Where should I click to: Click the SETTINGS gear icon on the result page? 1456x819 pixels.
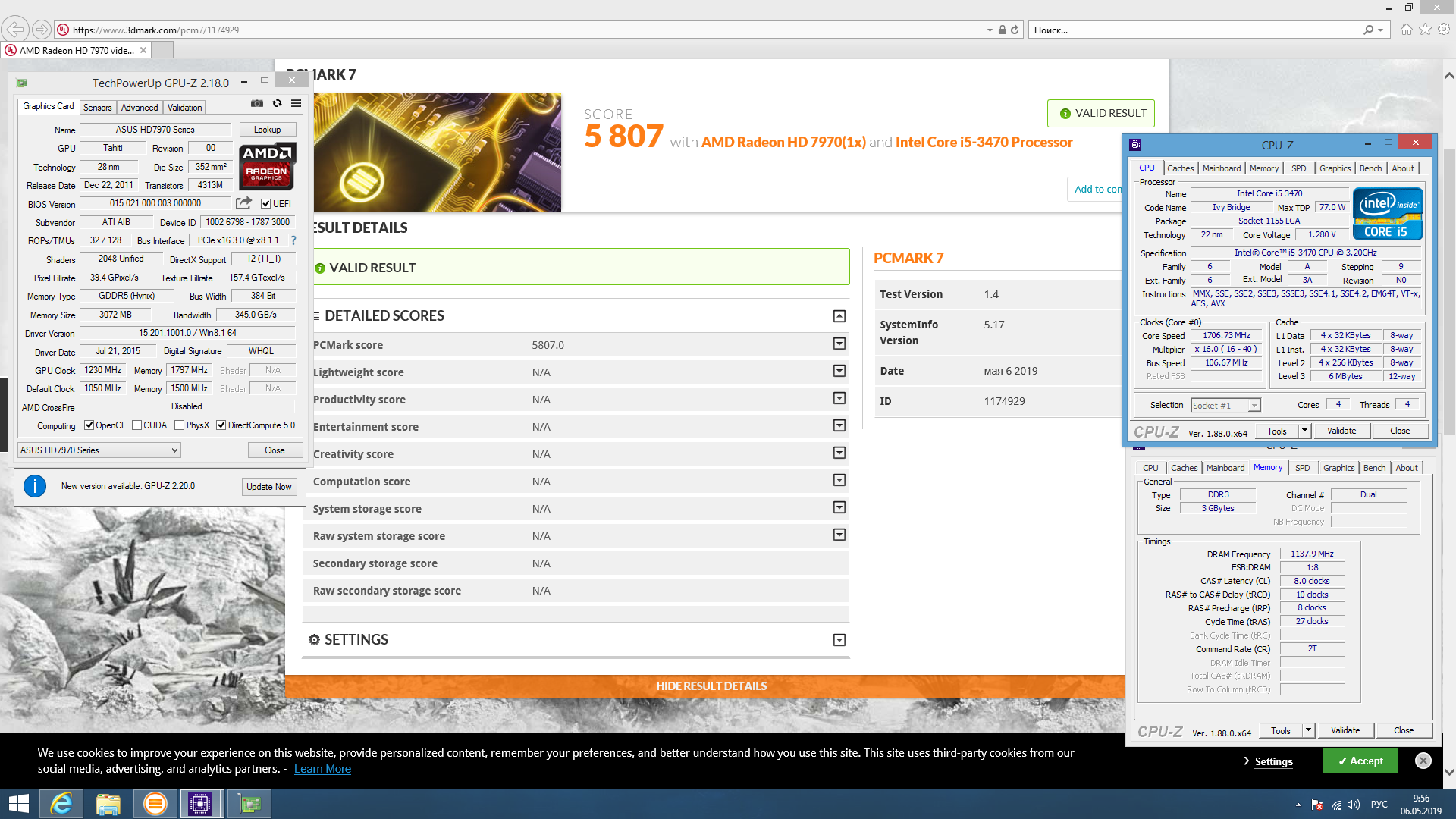[314, 639]
